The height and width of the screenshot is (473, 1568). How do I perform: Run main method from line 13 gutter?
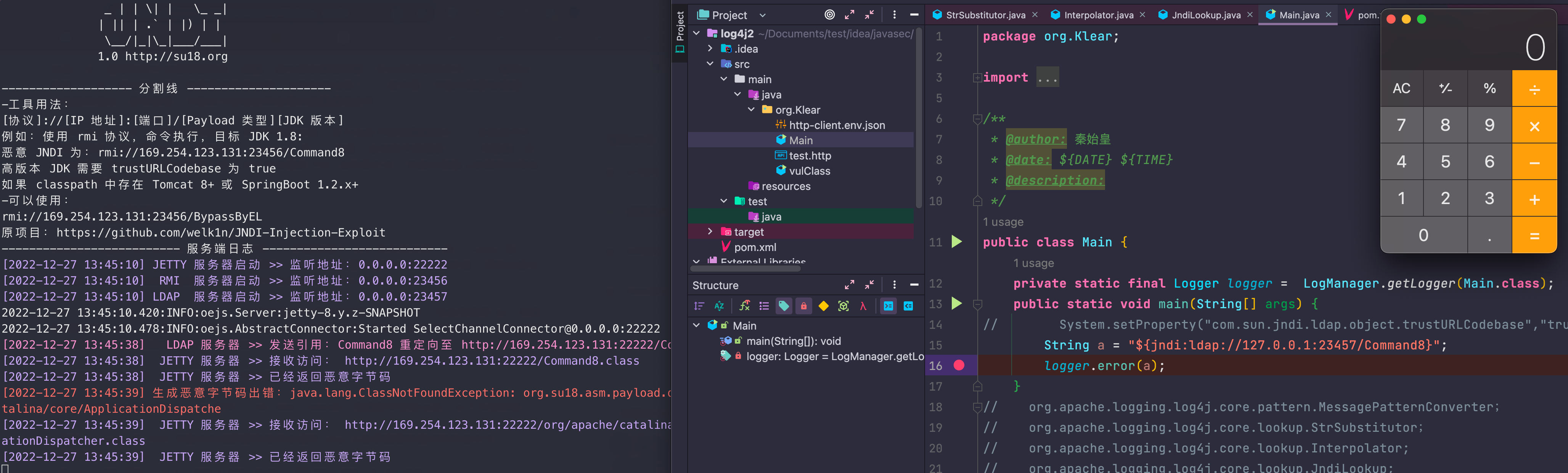(x=957, y=303)
